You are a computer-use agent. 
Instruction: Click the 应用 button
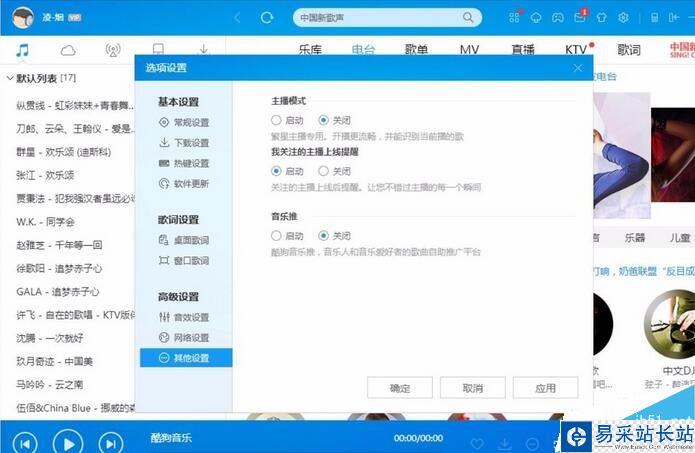545,388
